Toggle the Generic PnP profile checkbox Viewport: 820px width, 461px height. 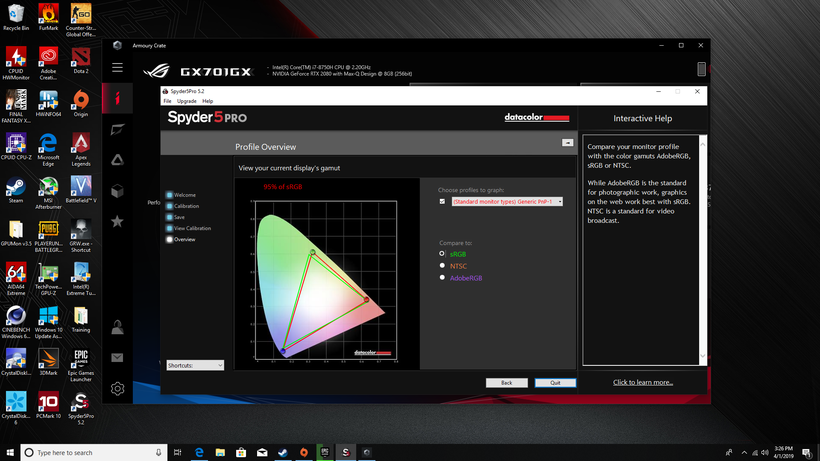pyautogui.click(x=443, y=201)
